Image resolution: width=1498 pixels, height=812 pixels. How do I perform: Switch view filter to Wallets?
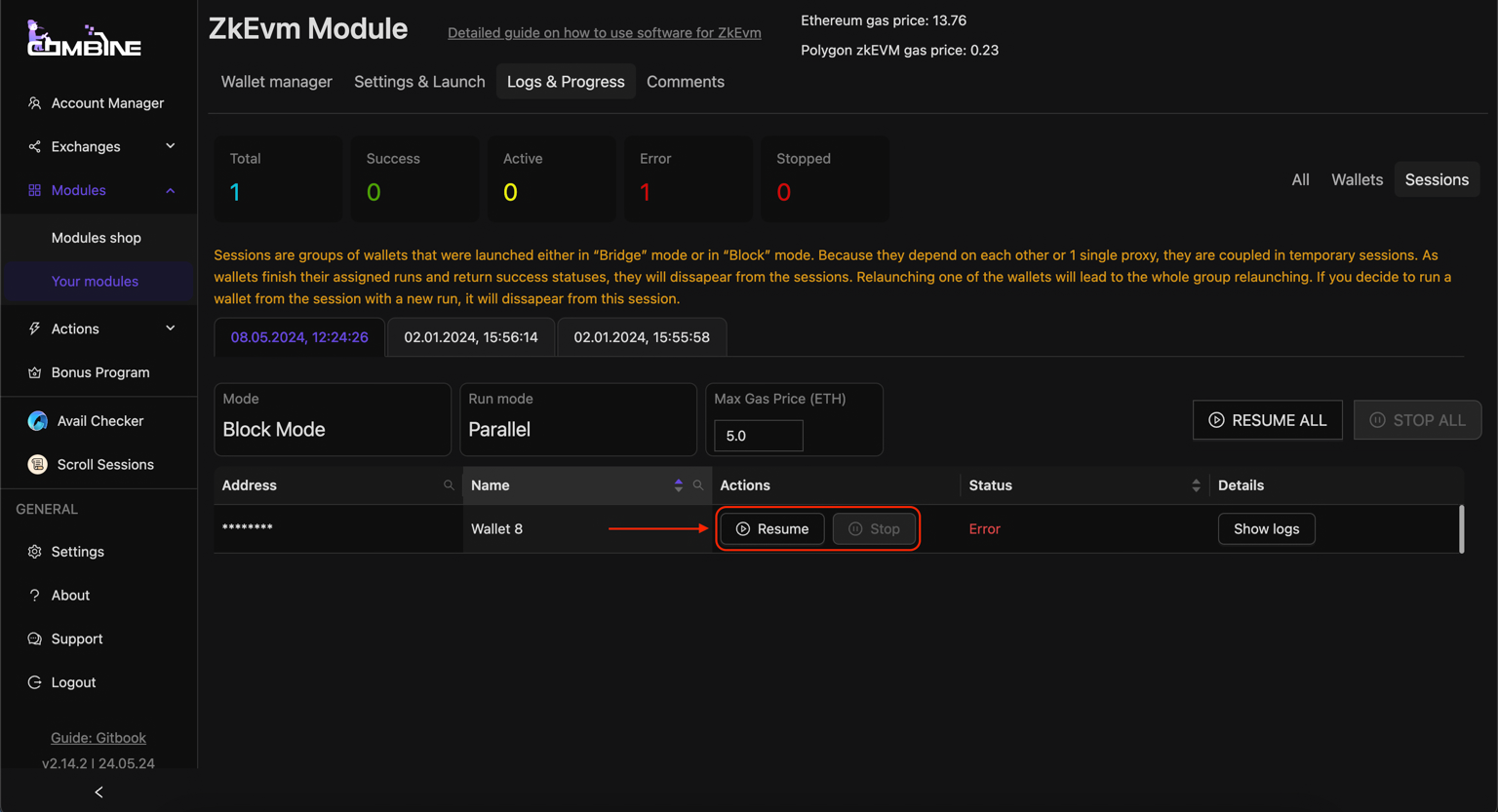1357,179
